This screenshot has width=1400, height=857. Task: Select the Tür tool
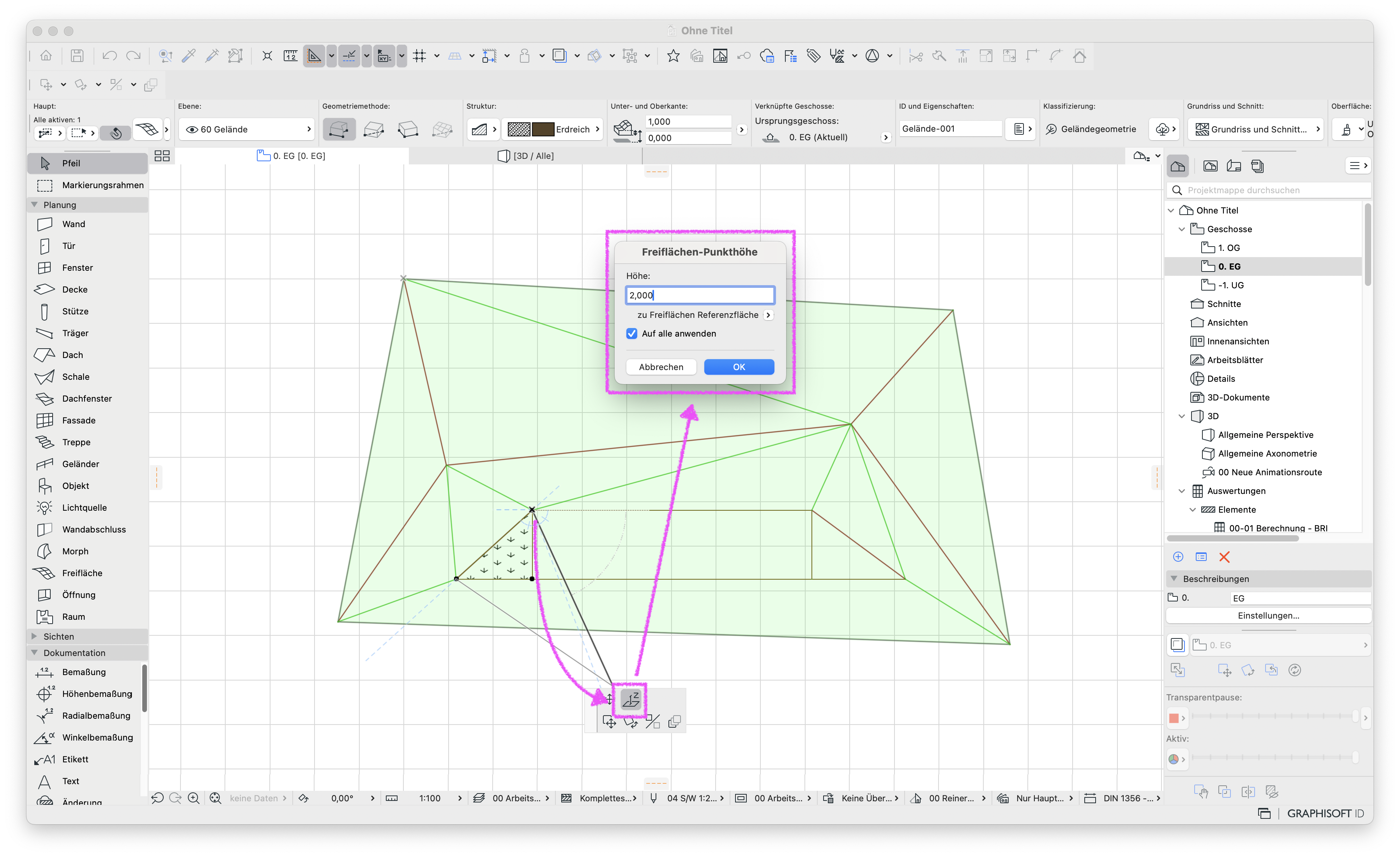click(88, 246)
